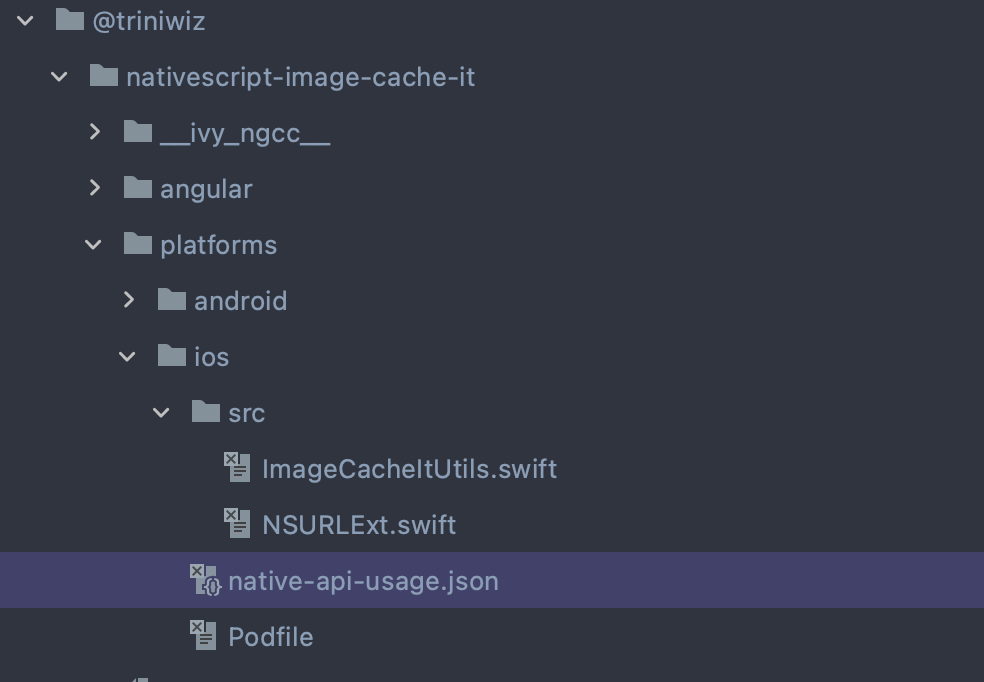Click the platforms folder icon
984x682 pixels.
coord(138,244)
